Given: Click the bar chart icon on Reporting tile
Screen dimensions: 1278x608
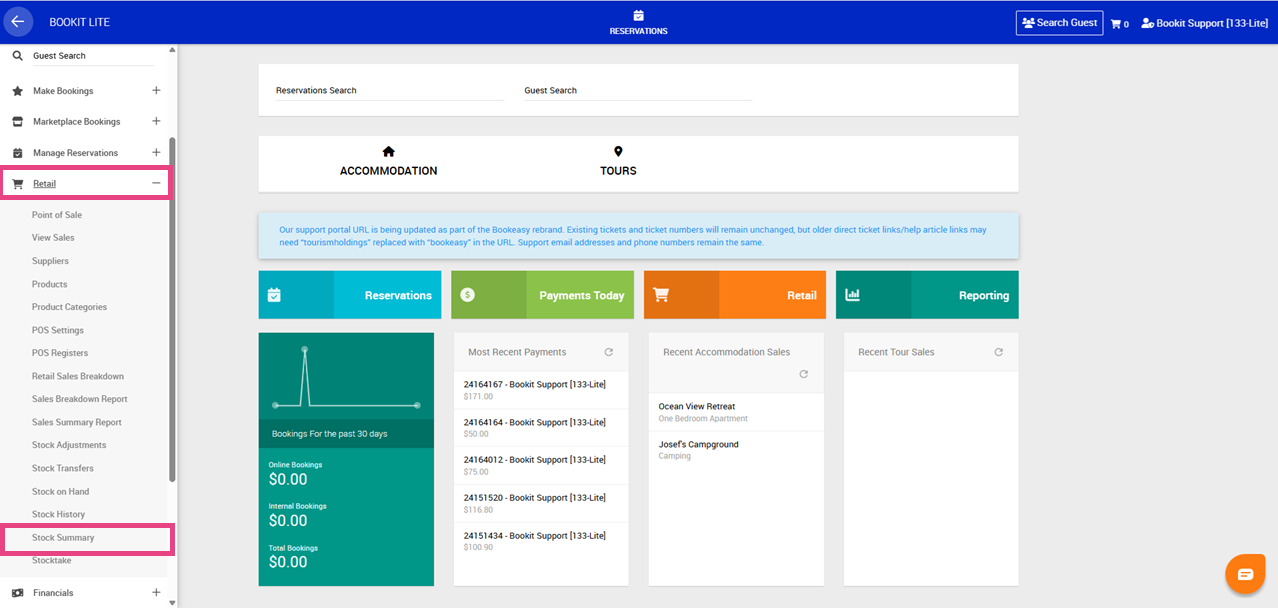Looking at the screenshot, I should [x=853, y=295].
